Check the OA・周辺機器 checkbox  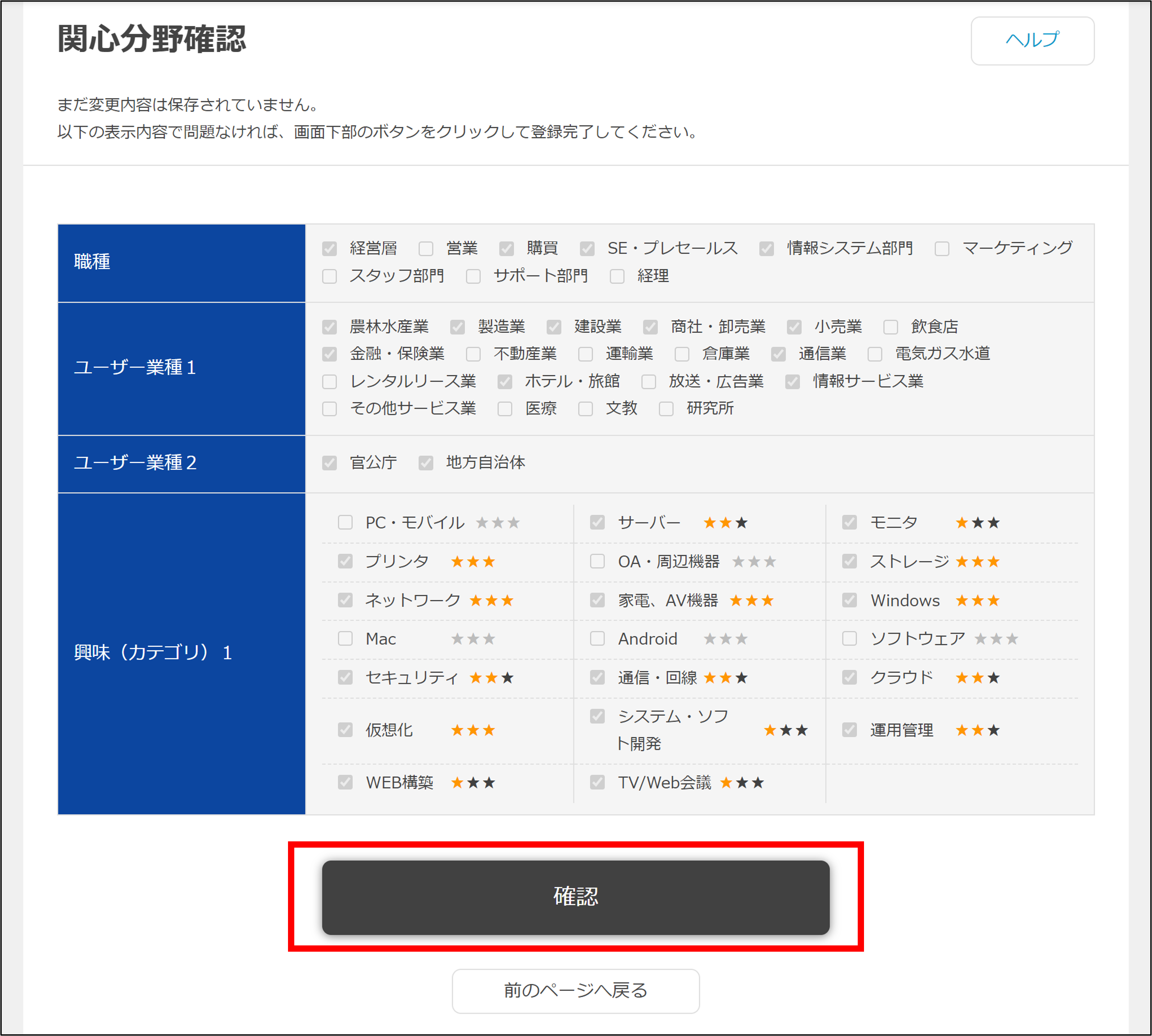(x=598, y=561)
